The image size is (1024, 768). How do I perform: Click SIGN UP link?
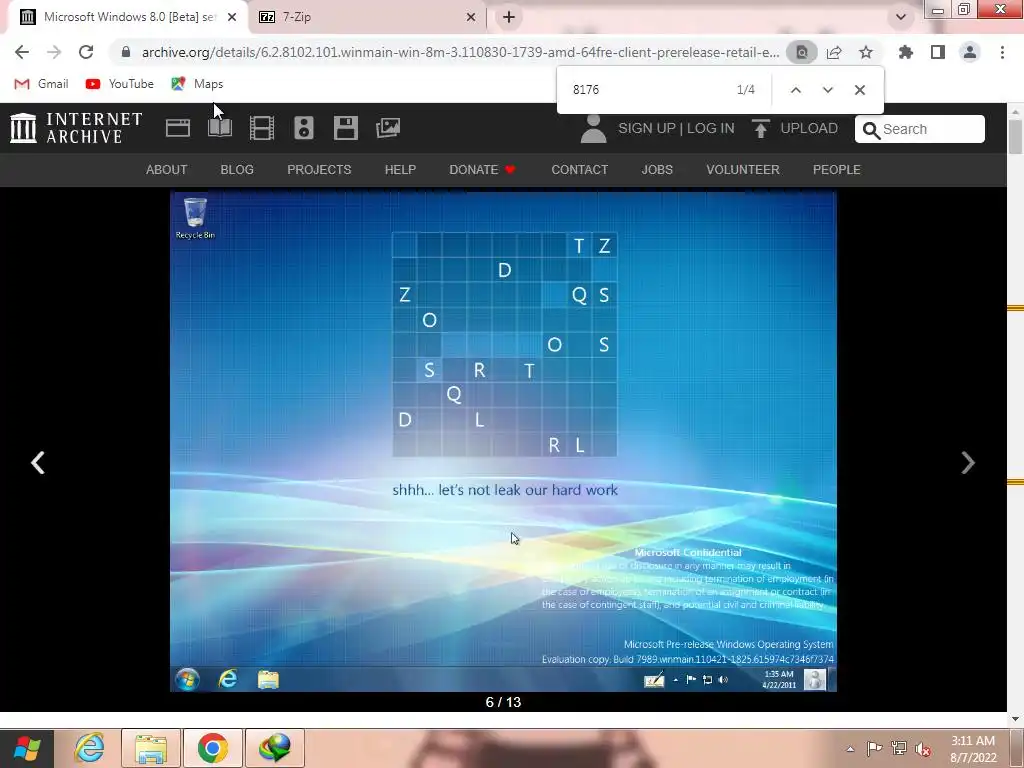[647, 128]
